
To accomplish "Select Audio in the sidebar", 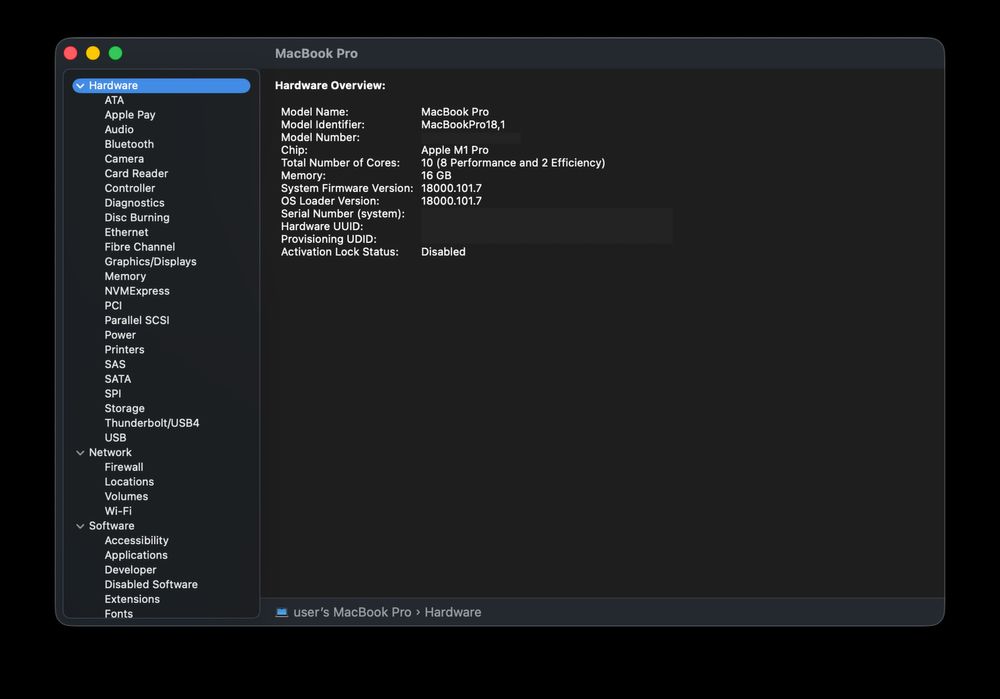I will click(x=119, y=129).
